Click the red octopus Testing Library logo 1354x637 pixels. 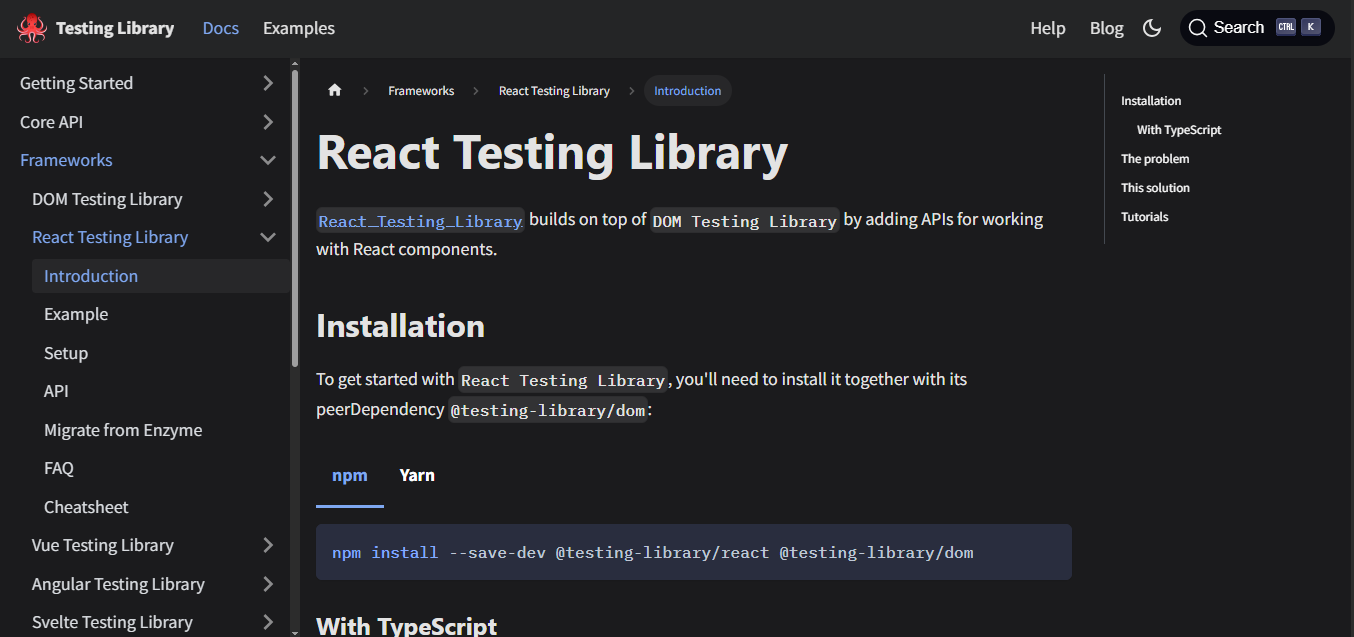[32, 28]
